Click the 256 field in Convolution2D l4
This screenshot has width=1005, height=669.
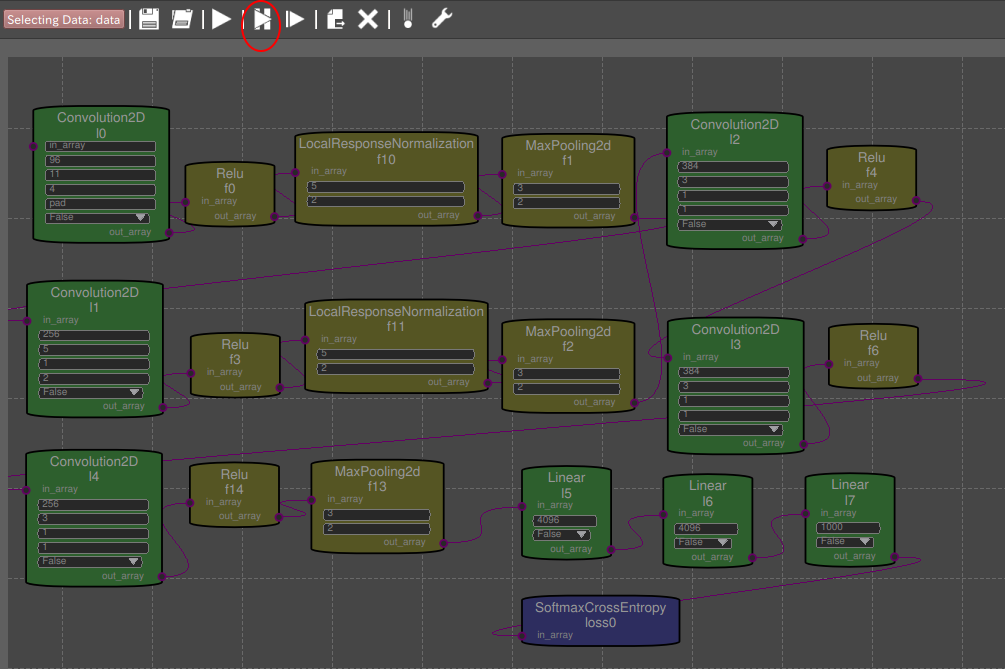[94, 504]
